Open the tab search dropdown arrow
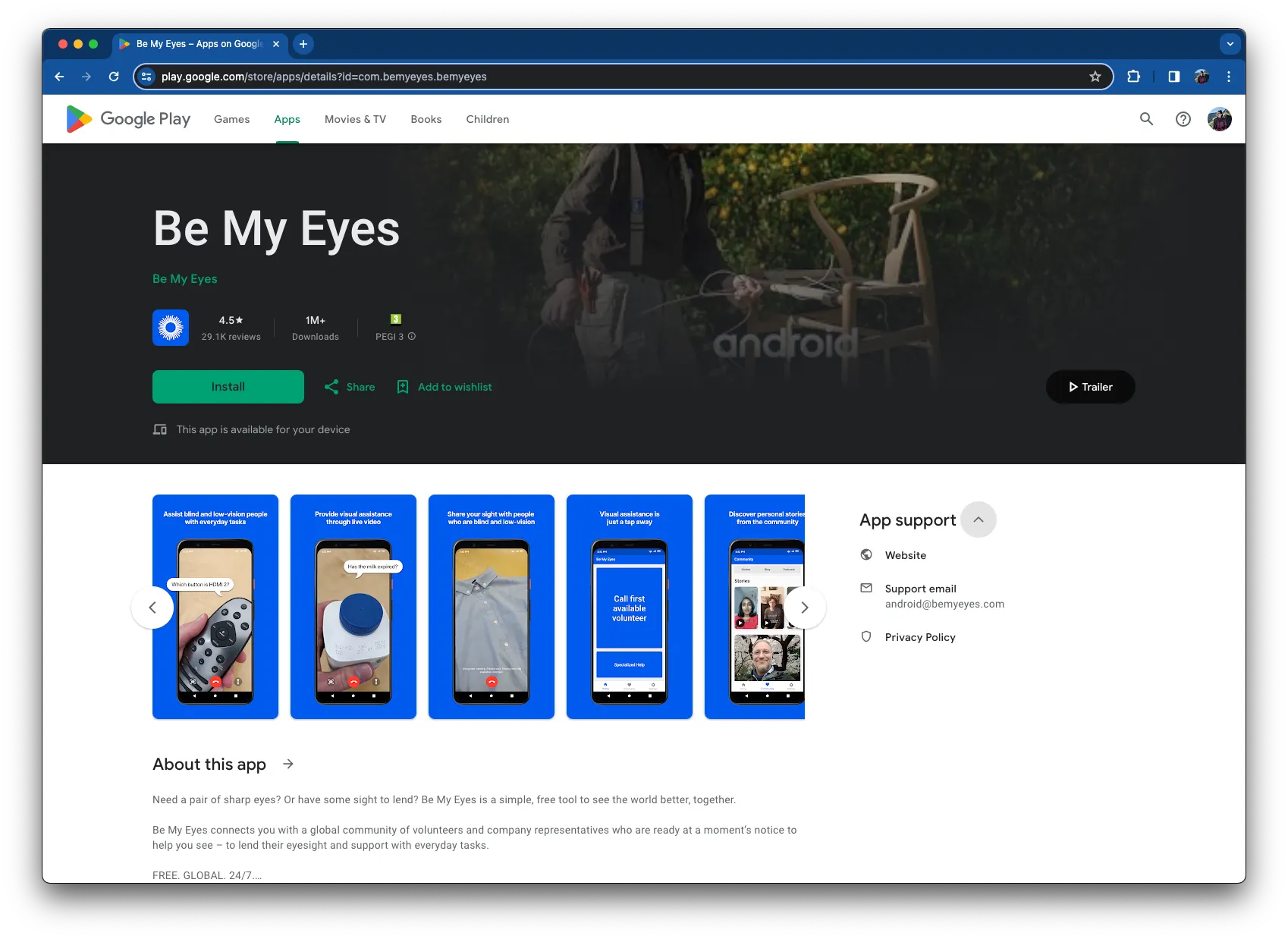 point(1230,44)
